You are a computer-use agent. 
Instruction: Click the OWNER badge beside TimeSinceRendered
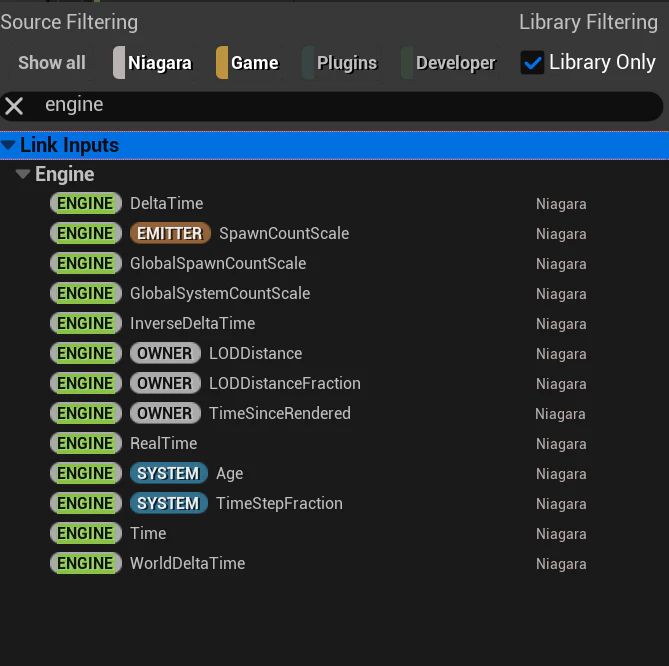(165, 413)
